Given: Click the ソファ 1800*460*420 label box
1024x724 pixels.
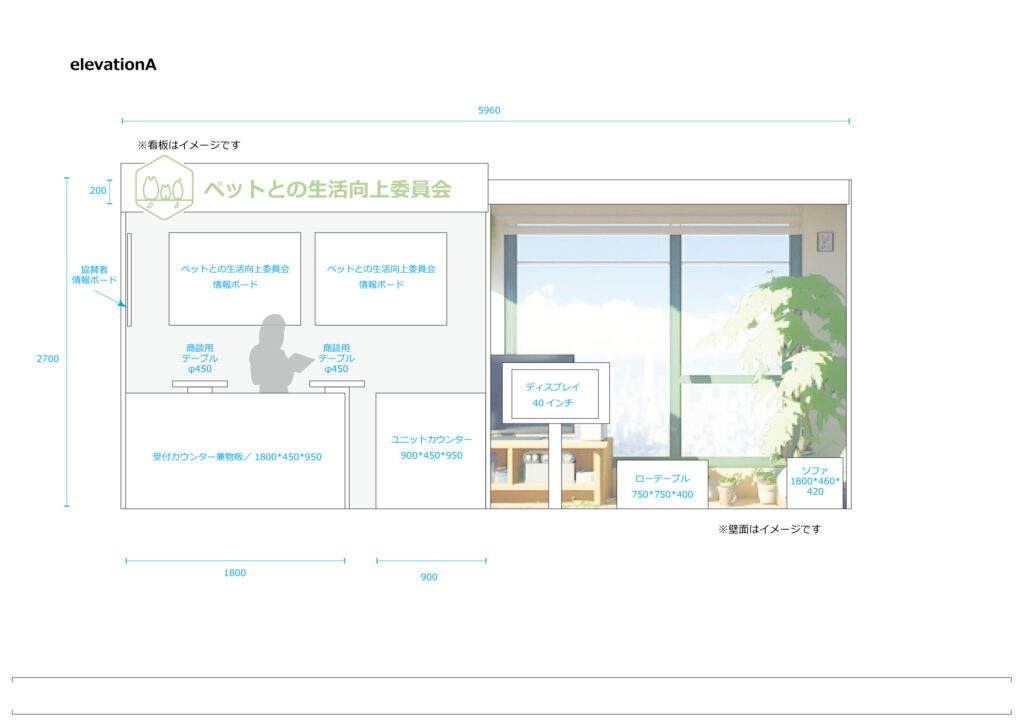Looking at the screenshot, I should pos(815,481).
